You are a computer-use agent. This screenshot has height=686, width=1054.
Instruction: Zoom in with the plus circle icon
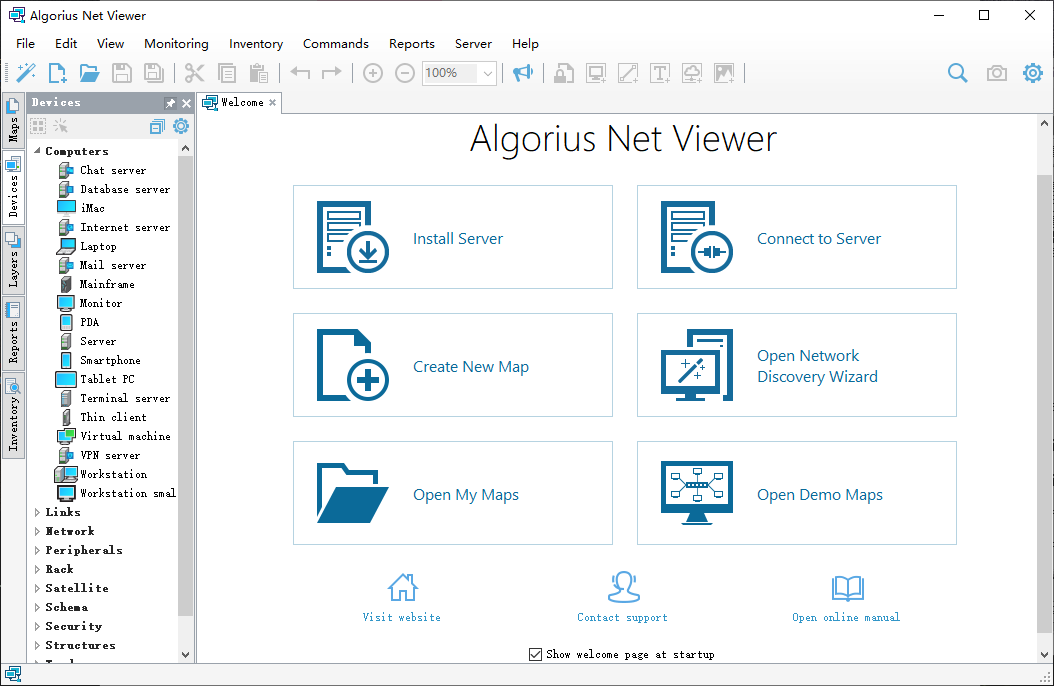[x=372, y=73]
